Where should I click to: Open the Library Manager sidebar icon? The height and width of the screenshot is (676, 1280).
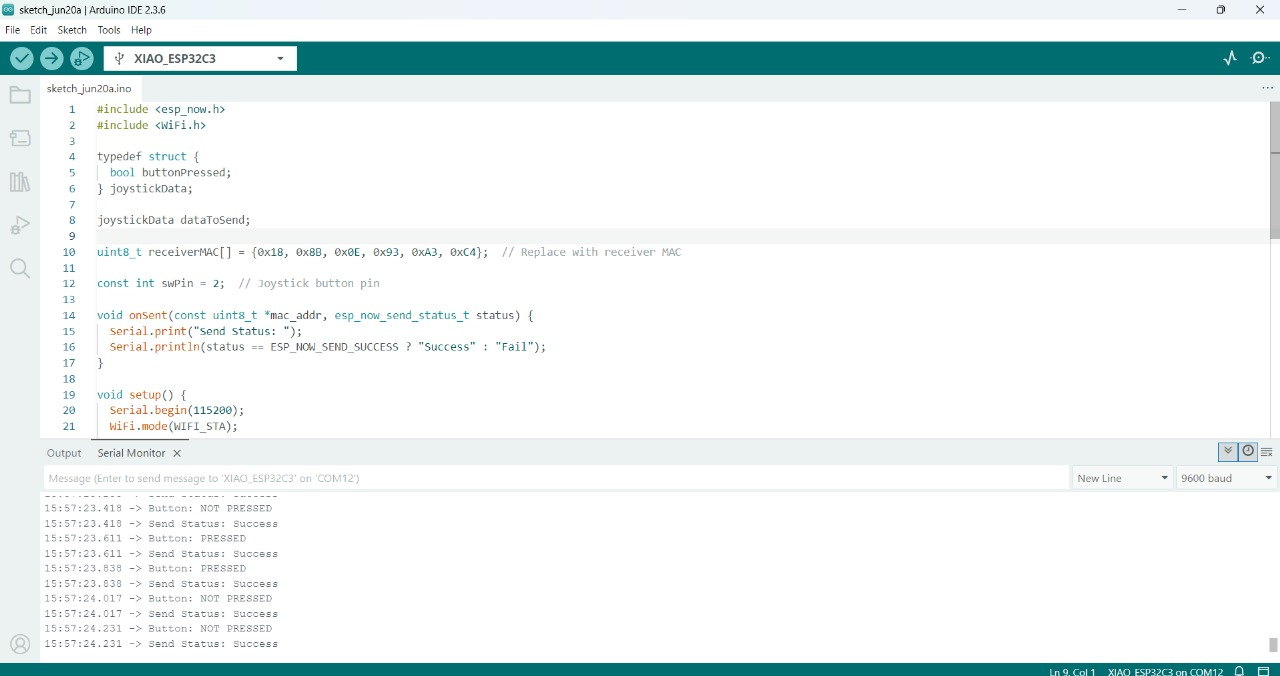pos(20,182)
